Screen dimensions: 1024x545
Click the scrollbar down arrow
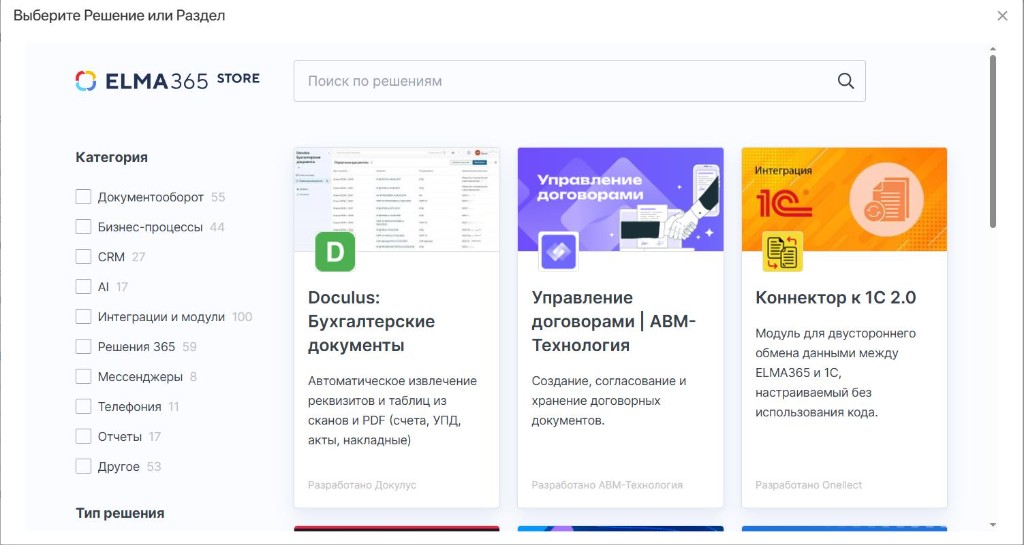tap(993, 525)
